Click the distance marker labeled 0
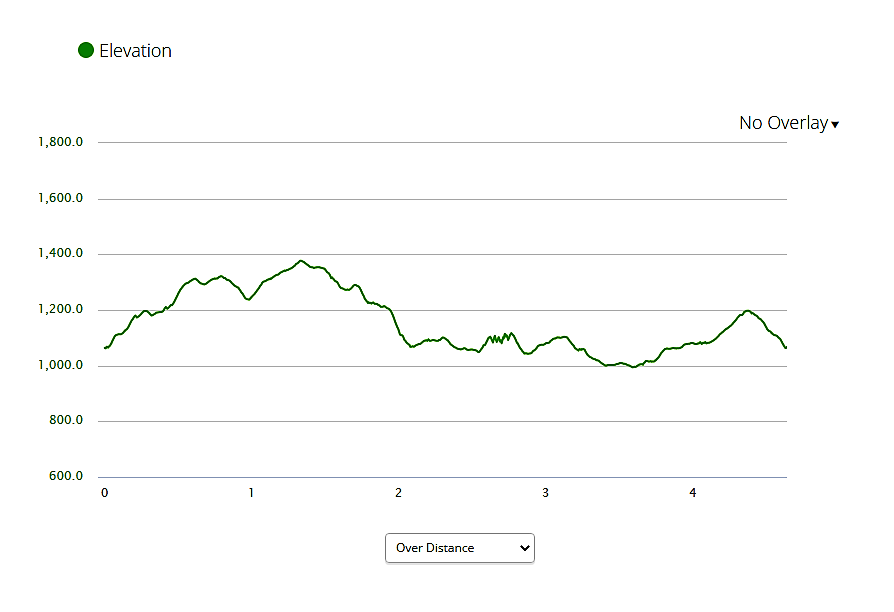Image resolution: width=894 pixels, height=612 pixels. tap(104, 493)
